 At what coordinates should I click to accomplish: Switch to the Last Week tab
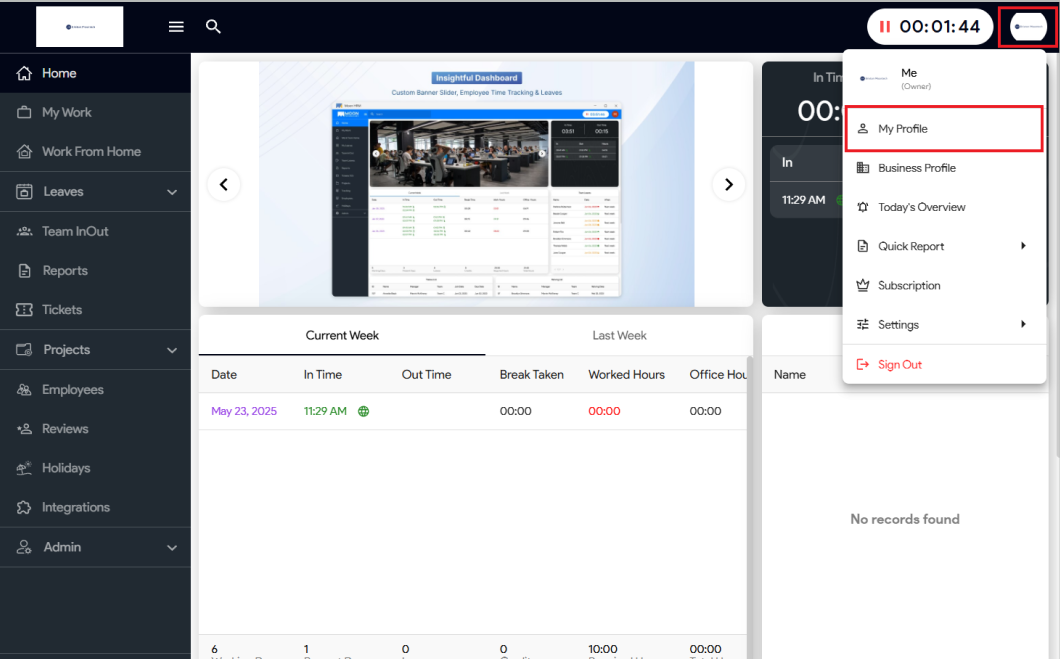click(x=619, y=336)
